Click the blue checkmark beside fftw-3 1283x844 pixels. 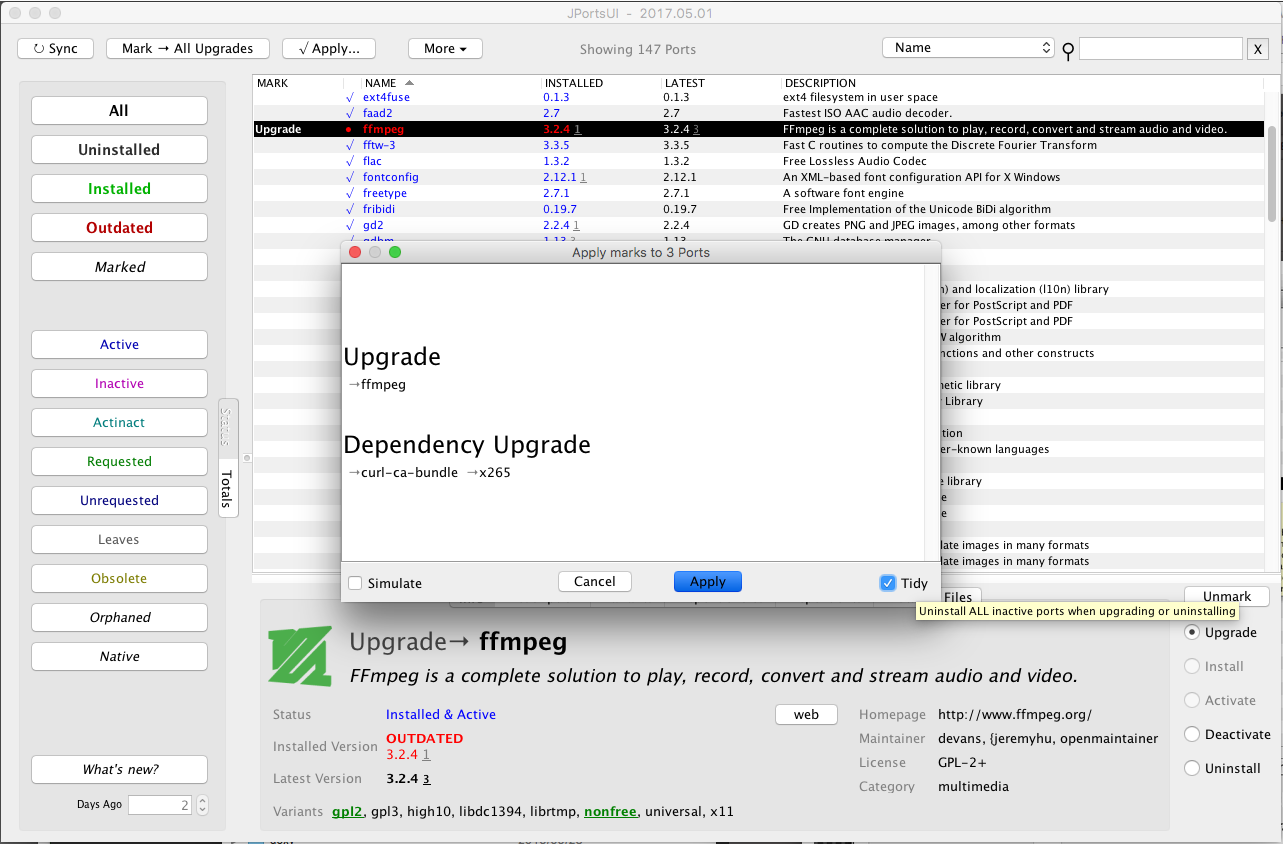349,145
